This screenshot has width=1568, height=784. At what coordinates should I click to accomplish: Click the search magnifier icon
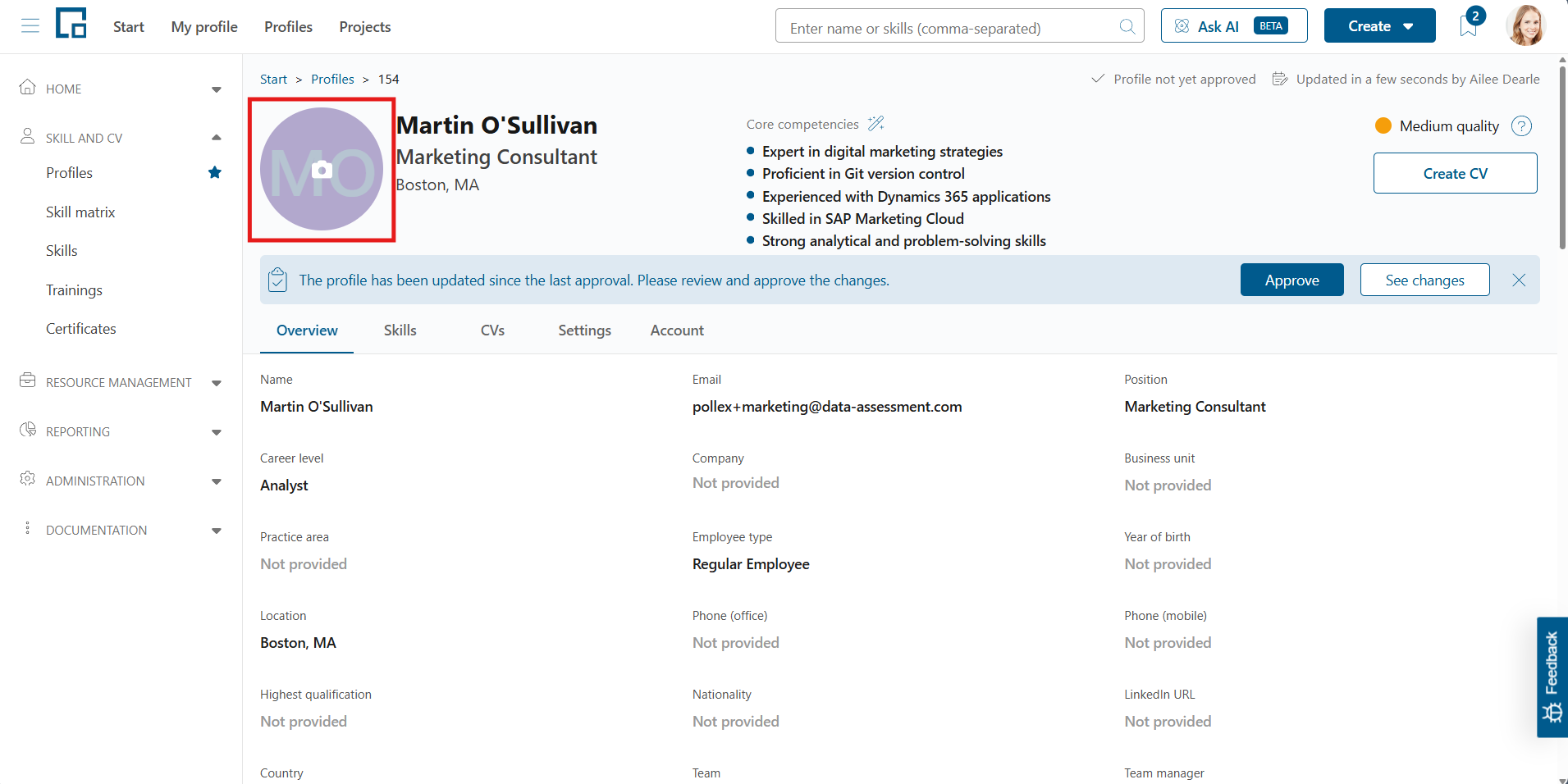[x=1127, y=27]
